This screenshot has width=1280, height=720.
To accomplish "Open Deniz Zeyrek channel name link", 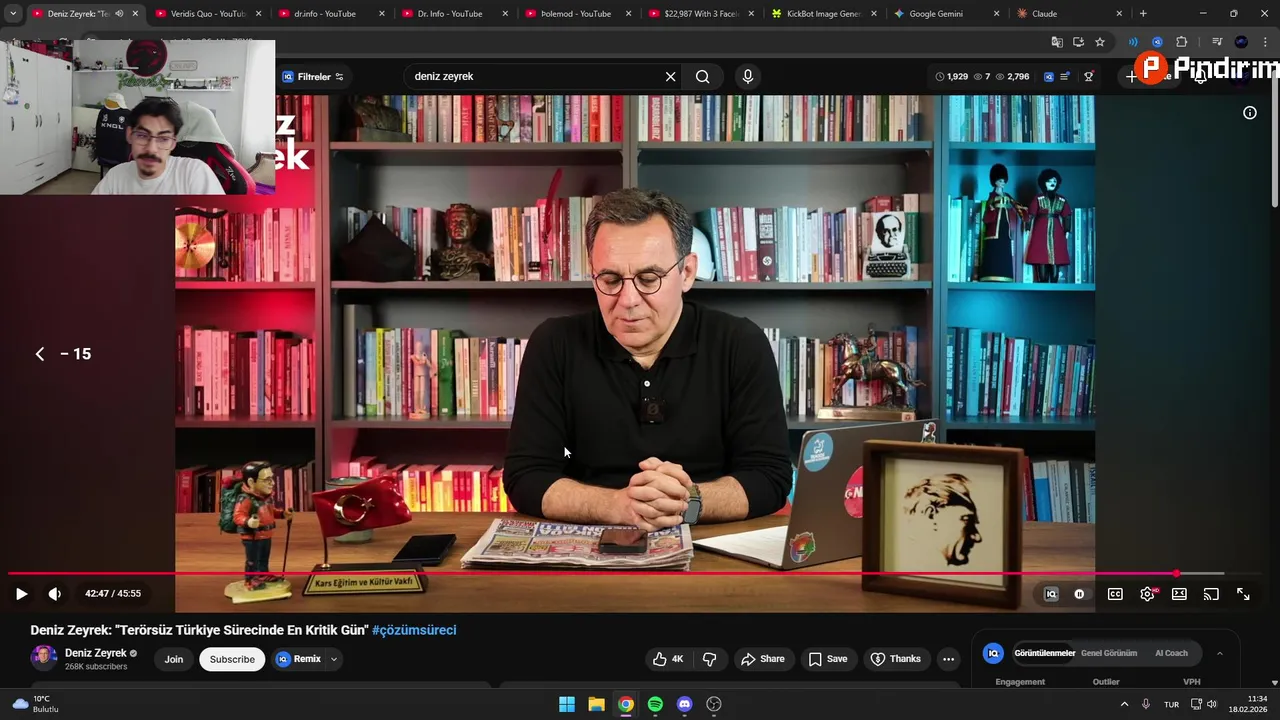I will pyautogui.click(x=96, y=653).
